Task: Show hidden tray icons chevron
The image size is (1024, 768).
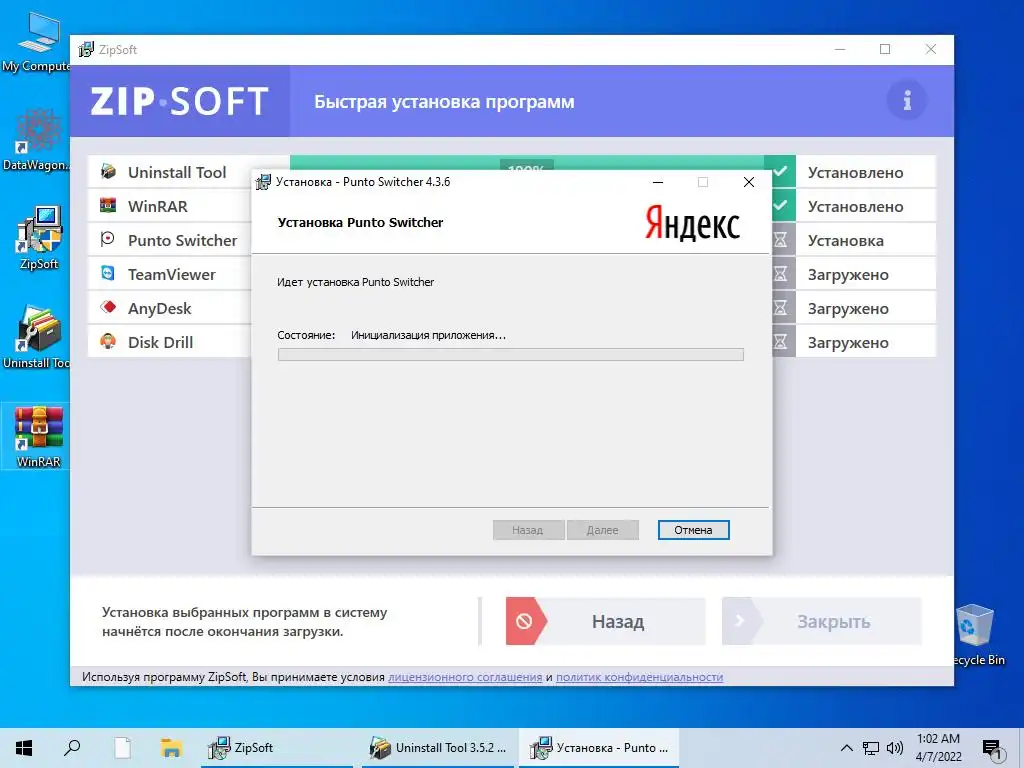Action: tap(846, 748)
